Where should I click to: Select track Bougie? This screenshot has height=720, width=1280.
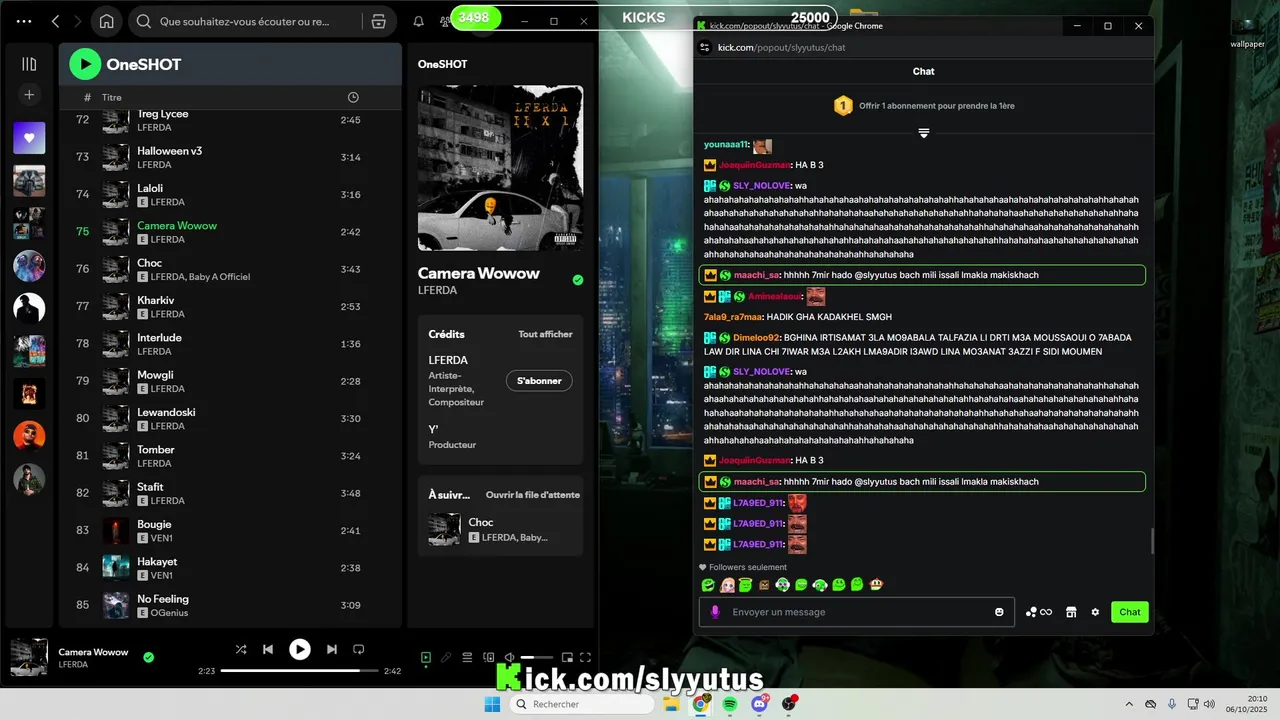230,530
